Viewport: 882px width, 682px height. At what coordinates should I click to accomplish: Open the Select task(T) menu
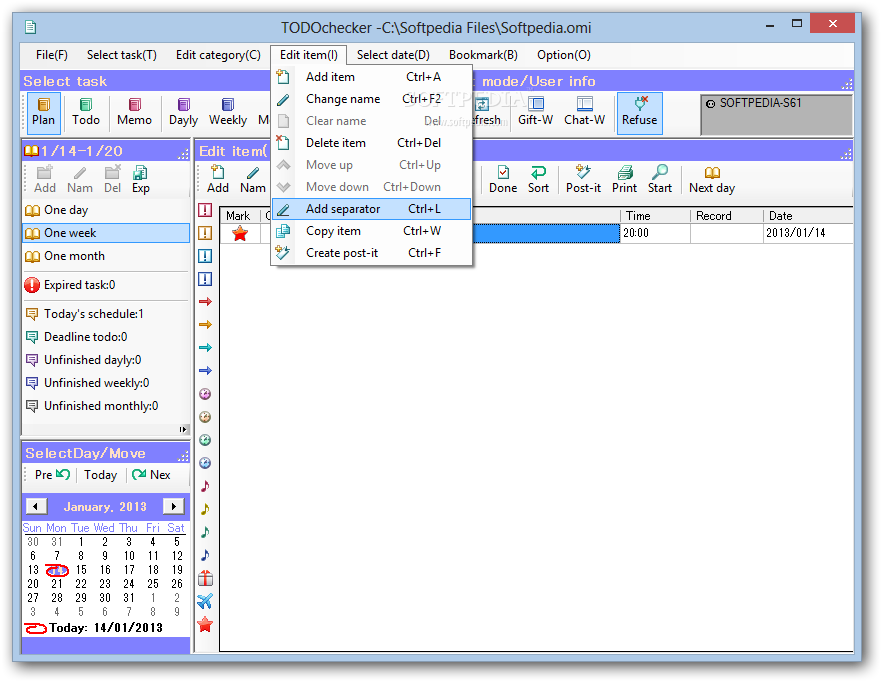pos(122,55)
